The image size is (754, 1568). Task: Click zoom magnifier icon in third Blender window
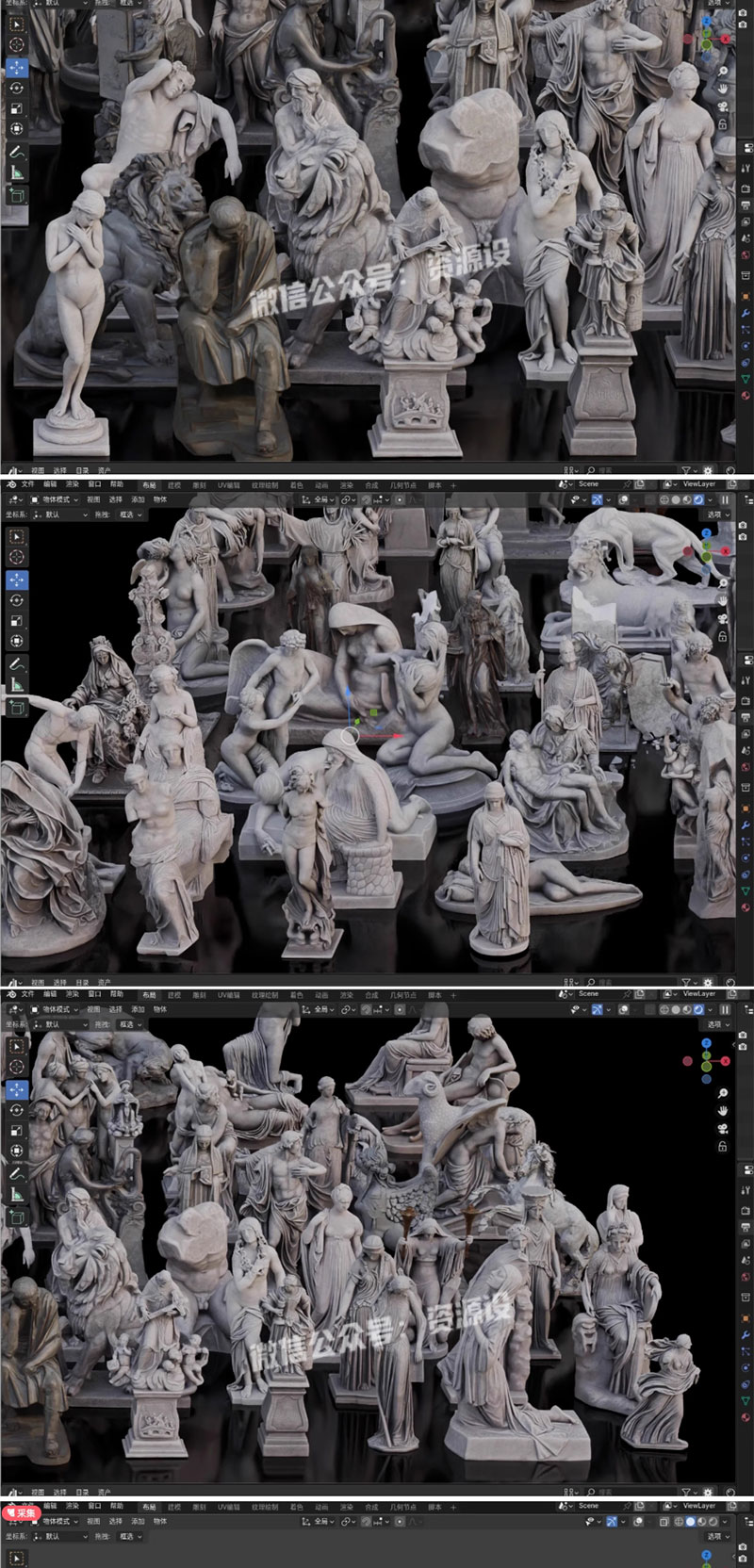(x=723, y=1093)
